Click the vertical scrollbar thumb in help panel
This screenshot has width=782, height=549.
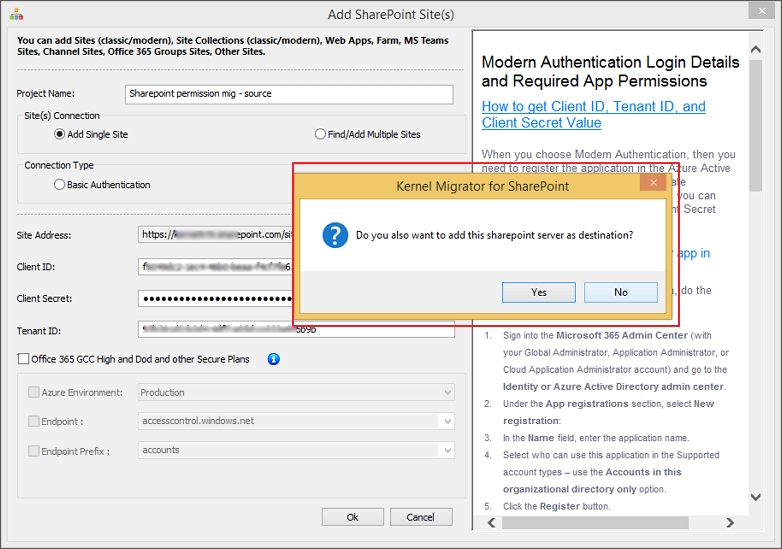tap(756, 126)
